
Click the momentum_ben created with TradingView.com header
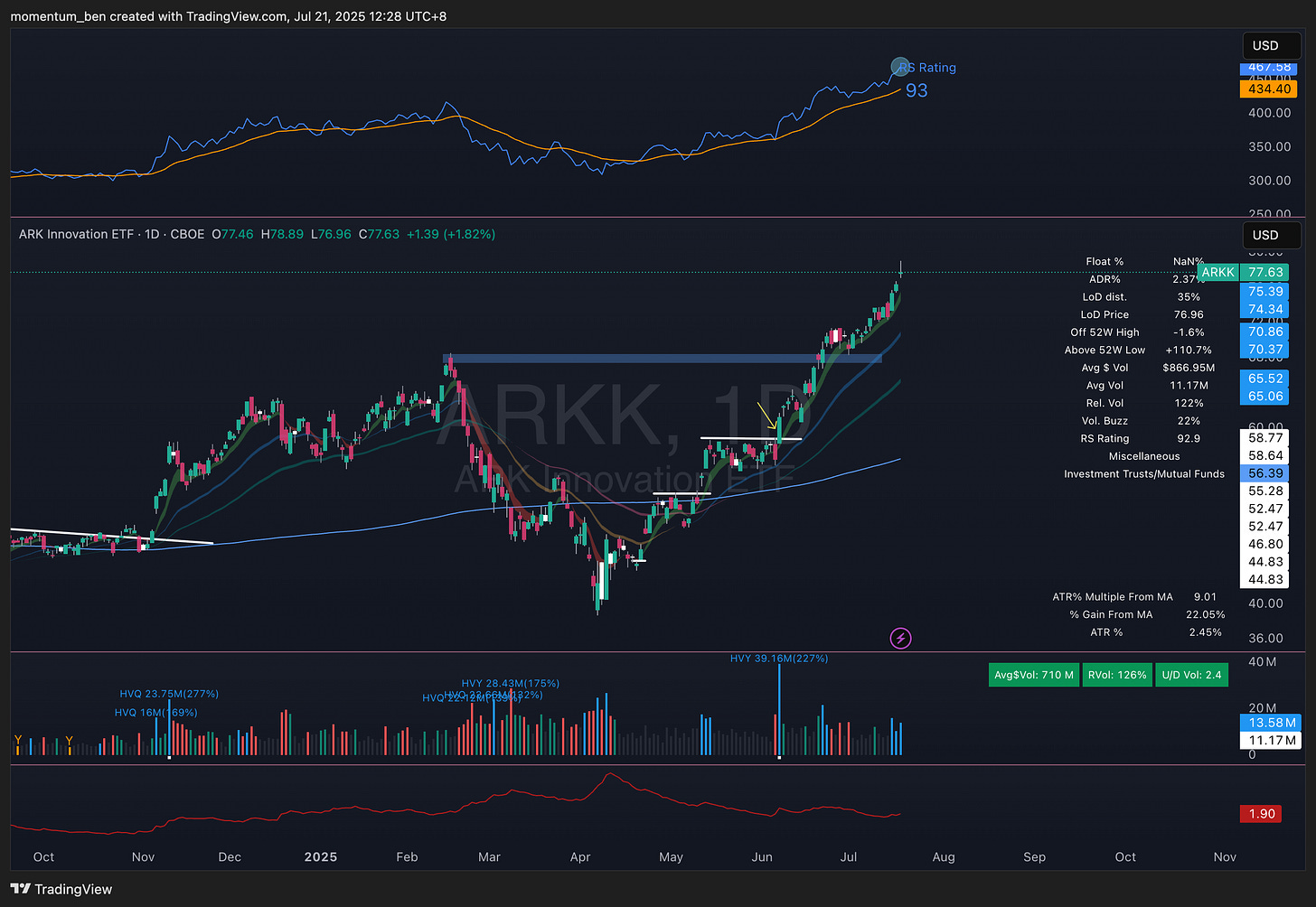[228, 16]
